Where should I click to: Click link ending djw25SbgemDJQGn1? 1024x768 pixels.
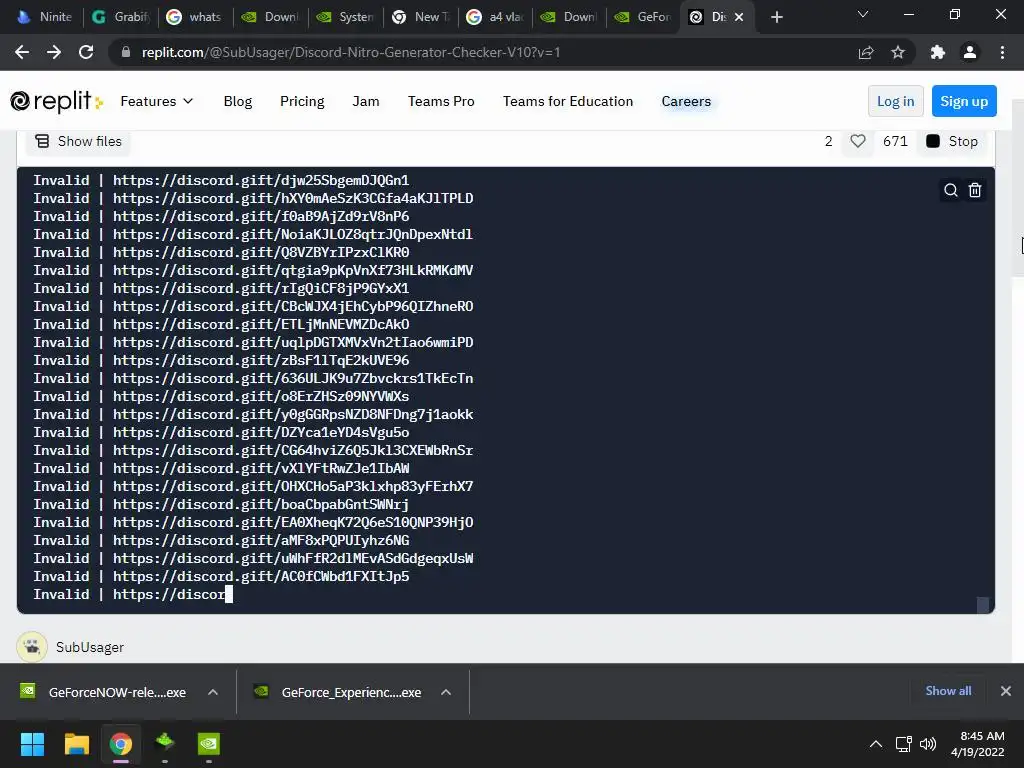tap(261, 180)
